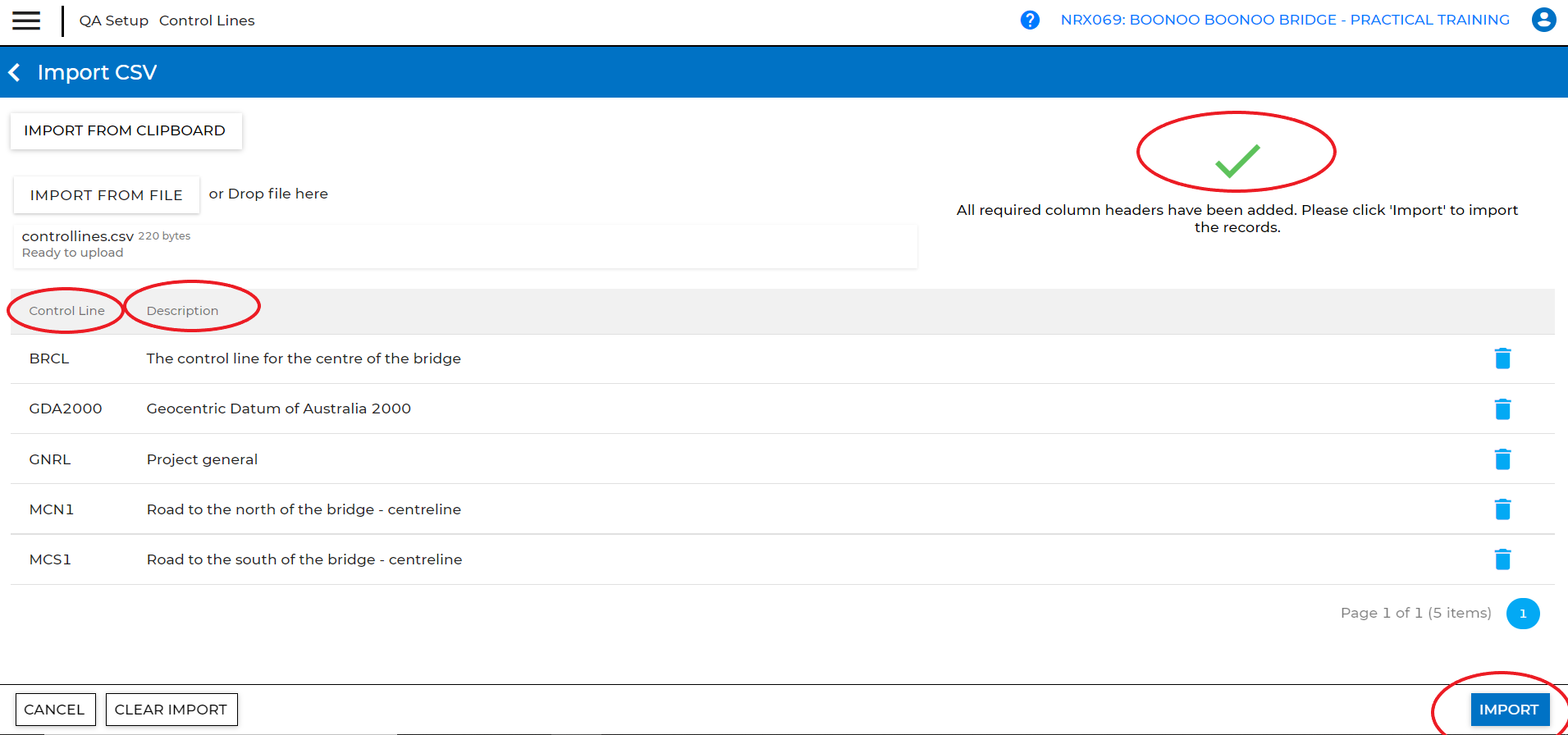Open the hamburger navigation menu
The width and height of the screenshot is (1568, 735).
coord(26,21)
